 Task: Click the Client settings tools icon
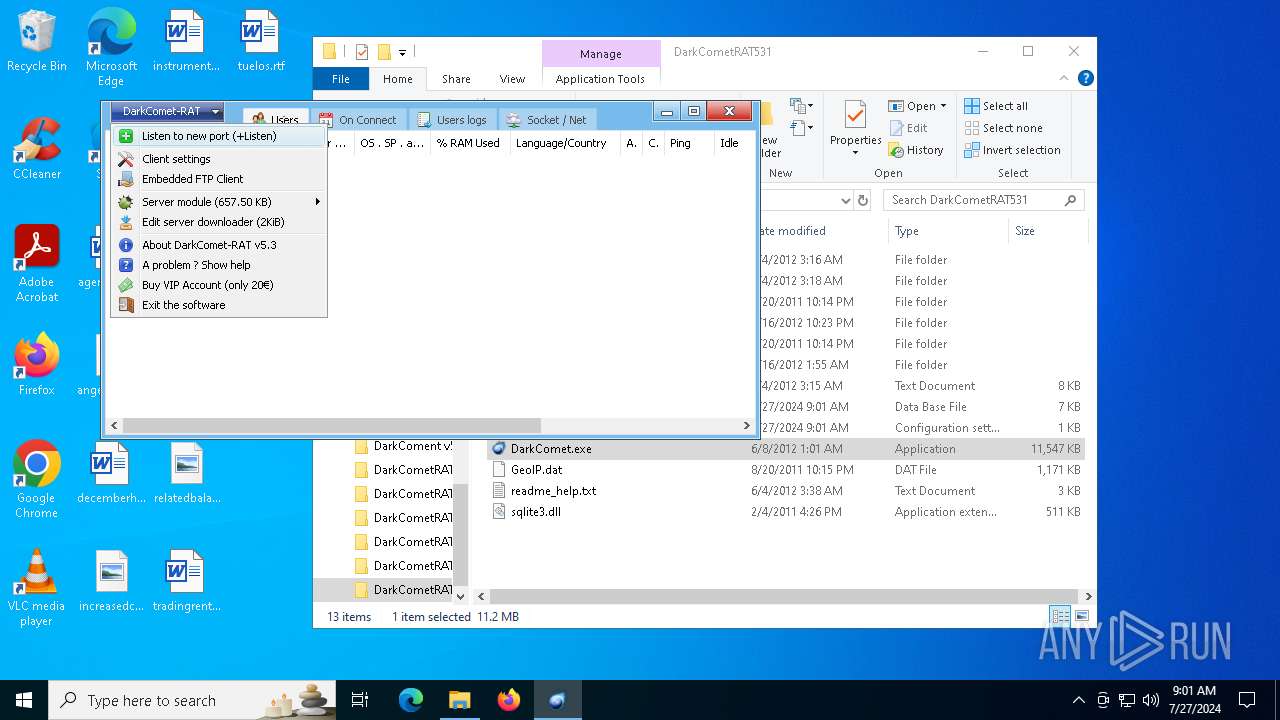126,159
